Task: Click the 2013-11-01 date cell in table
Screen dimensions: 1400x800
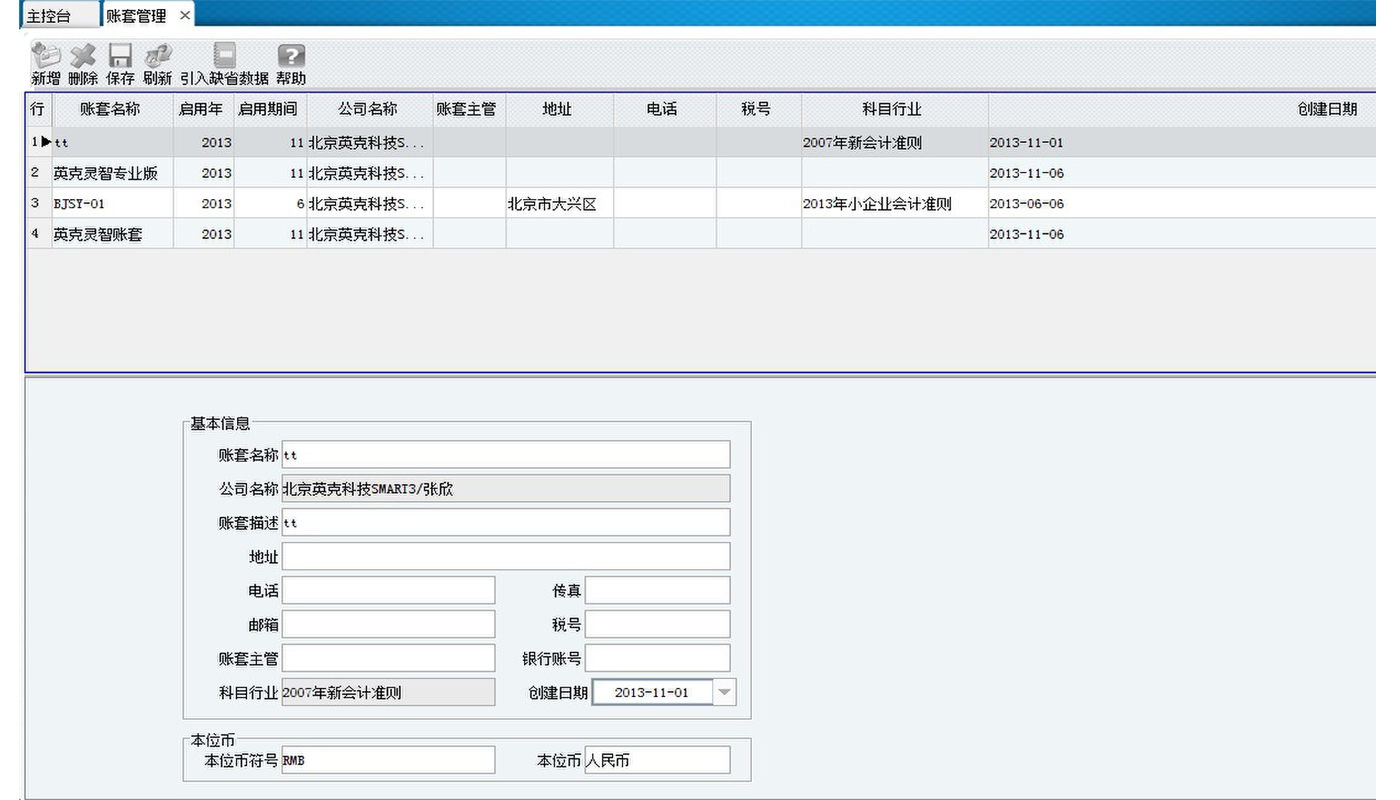Action: pyautogui.click(x=1182, y=143)
